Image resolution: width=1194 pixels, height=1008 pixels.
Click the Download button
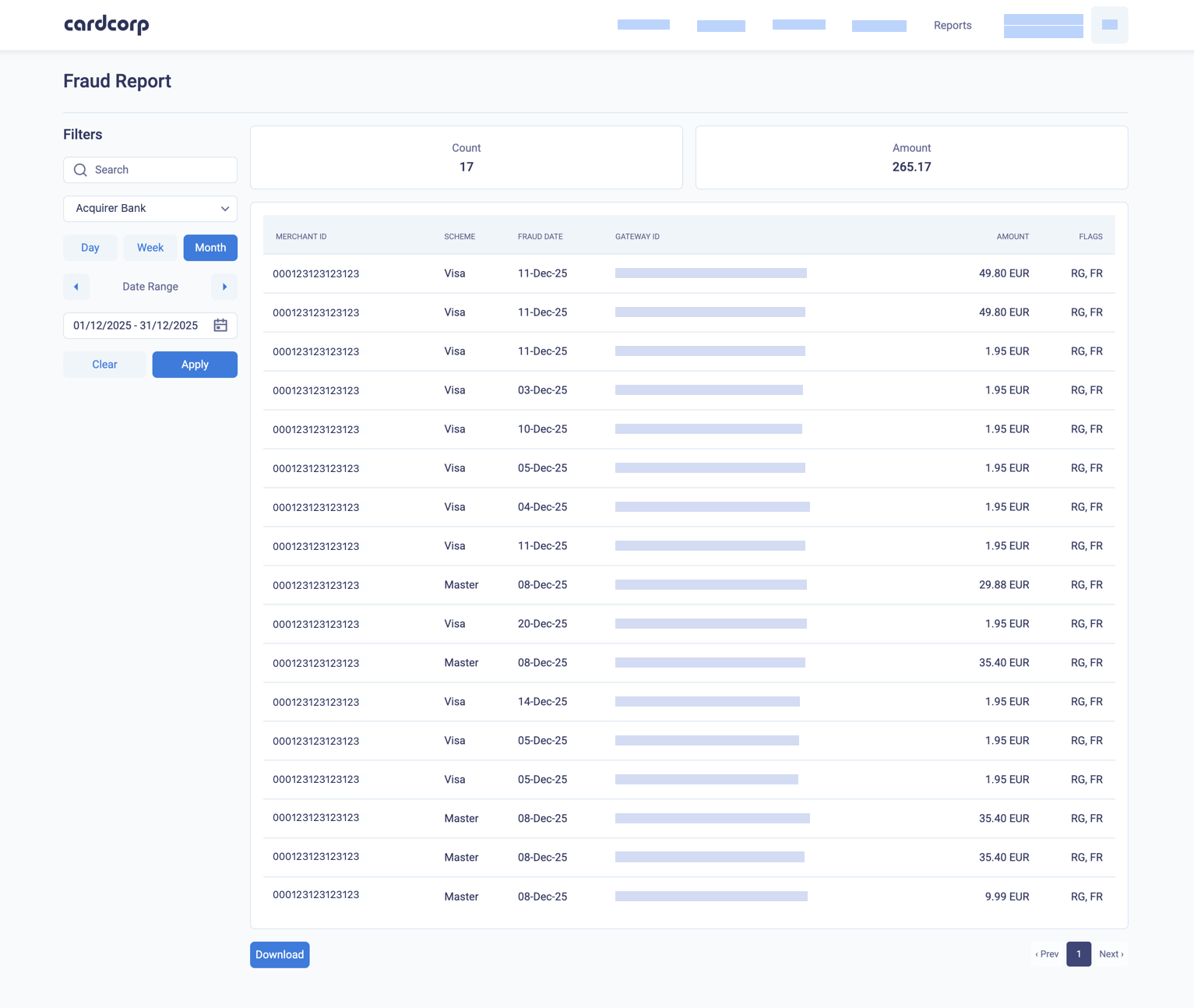pos(279,954)
